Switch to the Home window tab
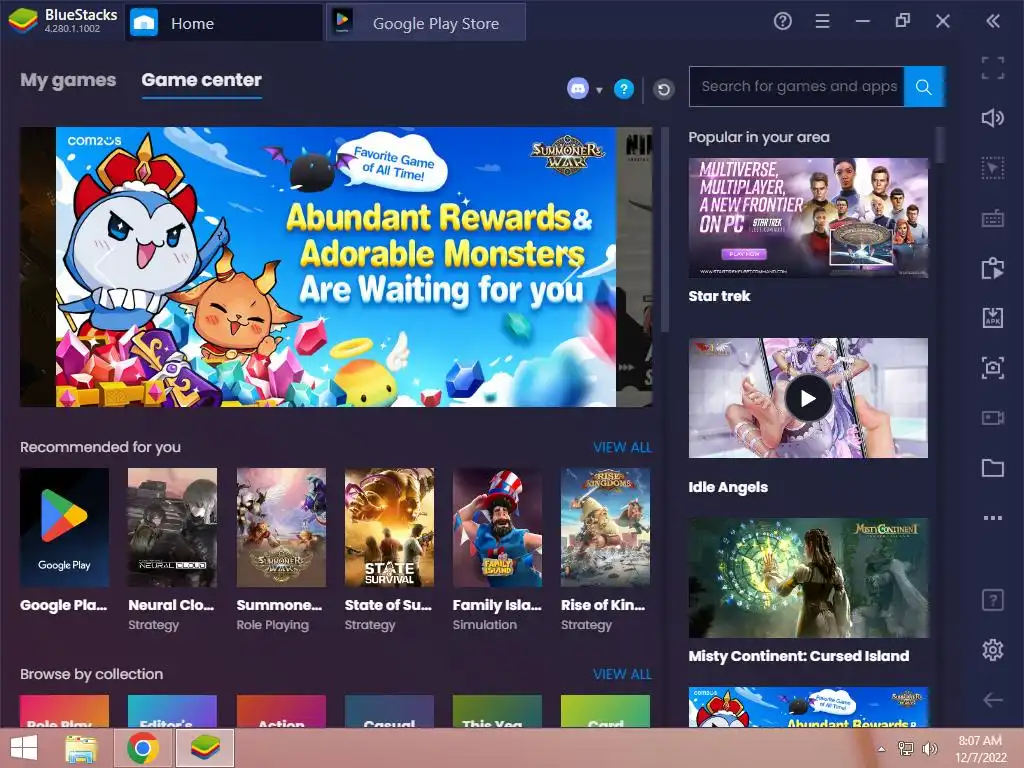 [223, 23]
